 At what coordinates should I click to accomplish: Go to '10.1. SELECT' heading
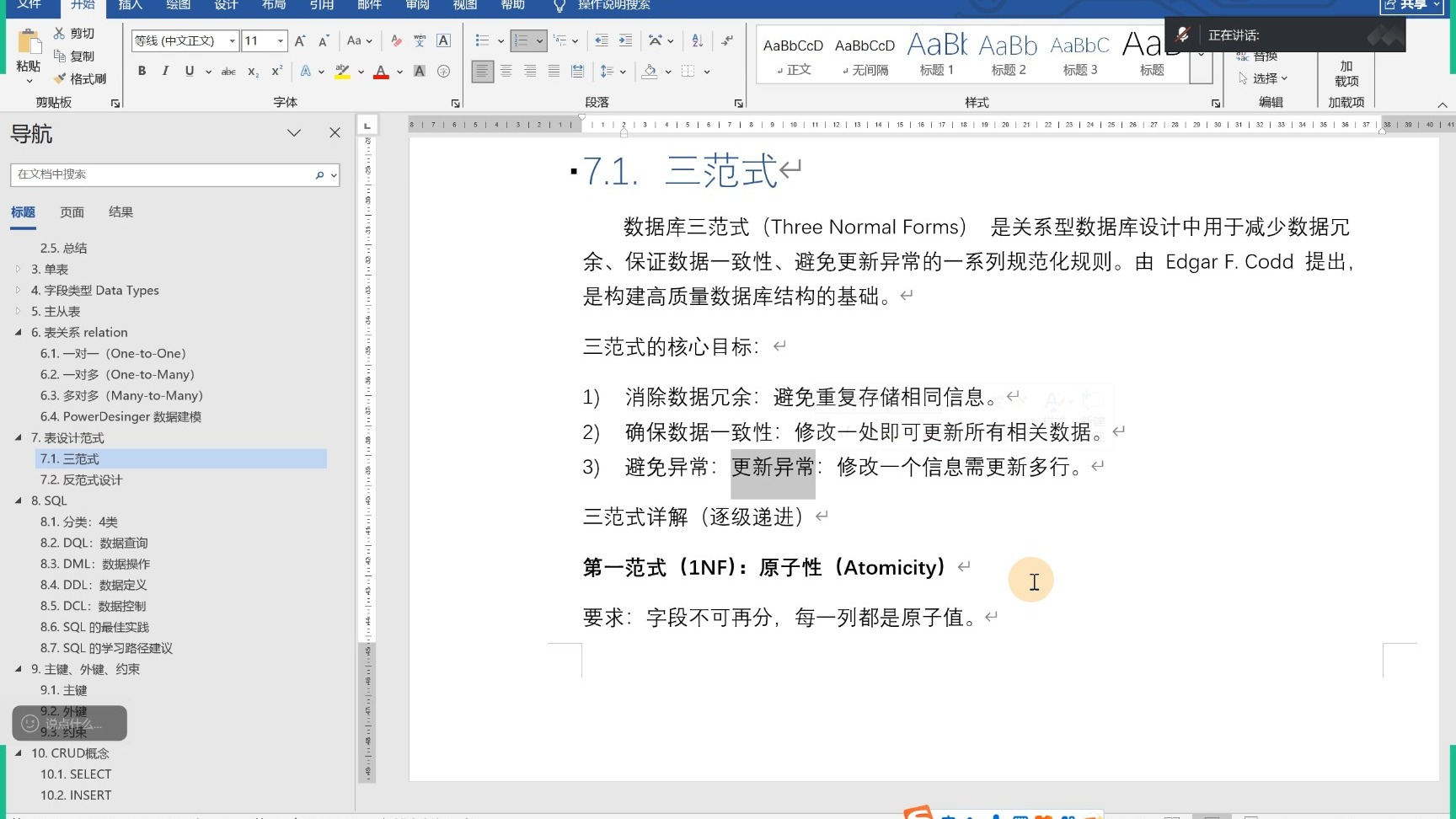pos(76,774)
